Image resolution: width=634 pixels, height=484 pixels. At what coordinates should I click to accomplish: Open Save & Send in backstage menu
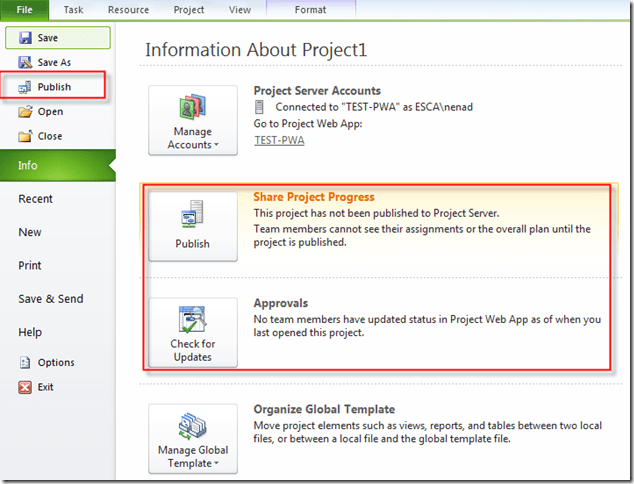[51, 299]
